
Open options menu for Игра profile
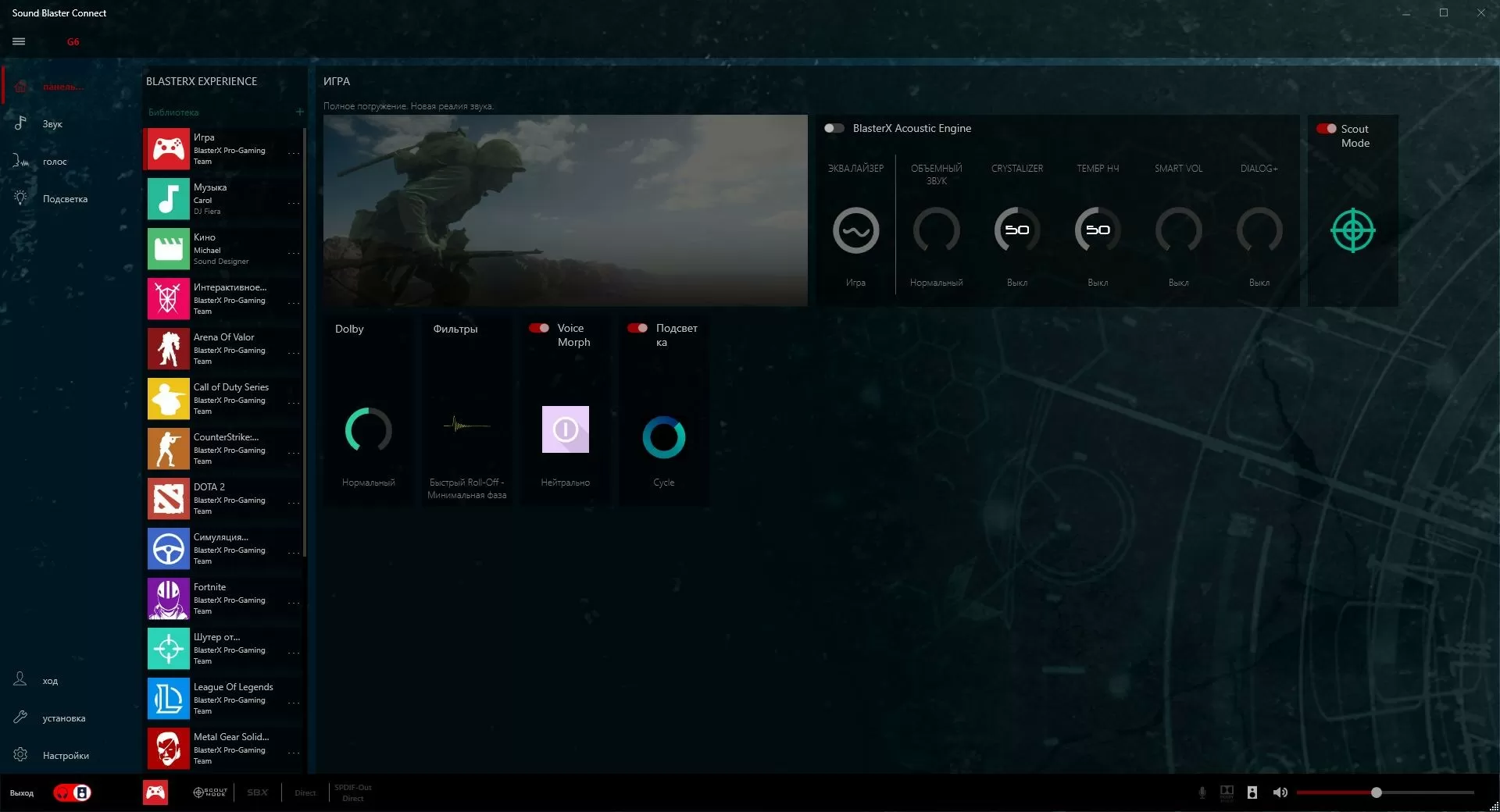click(294, 153)
